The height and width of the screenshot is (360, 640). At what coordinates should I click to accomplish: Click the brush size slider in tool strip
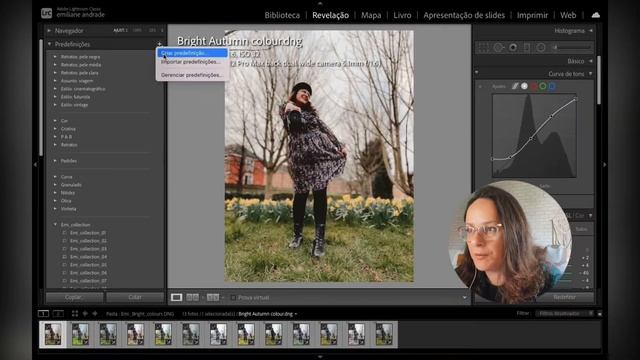(574, 48)
